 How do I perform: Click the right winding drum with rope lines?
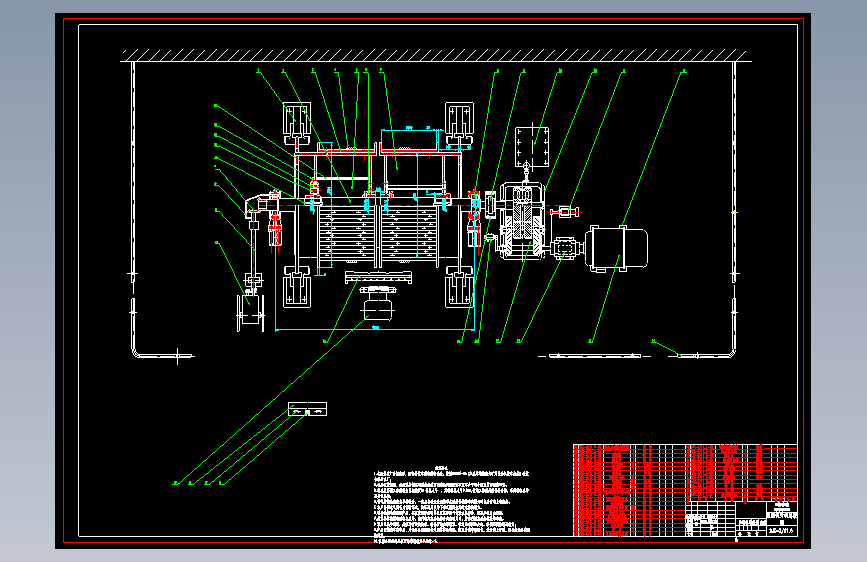410,231
